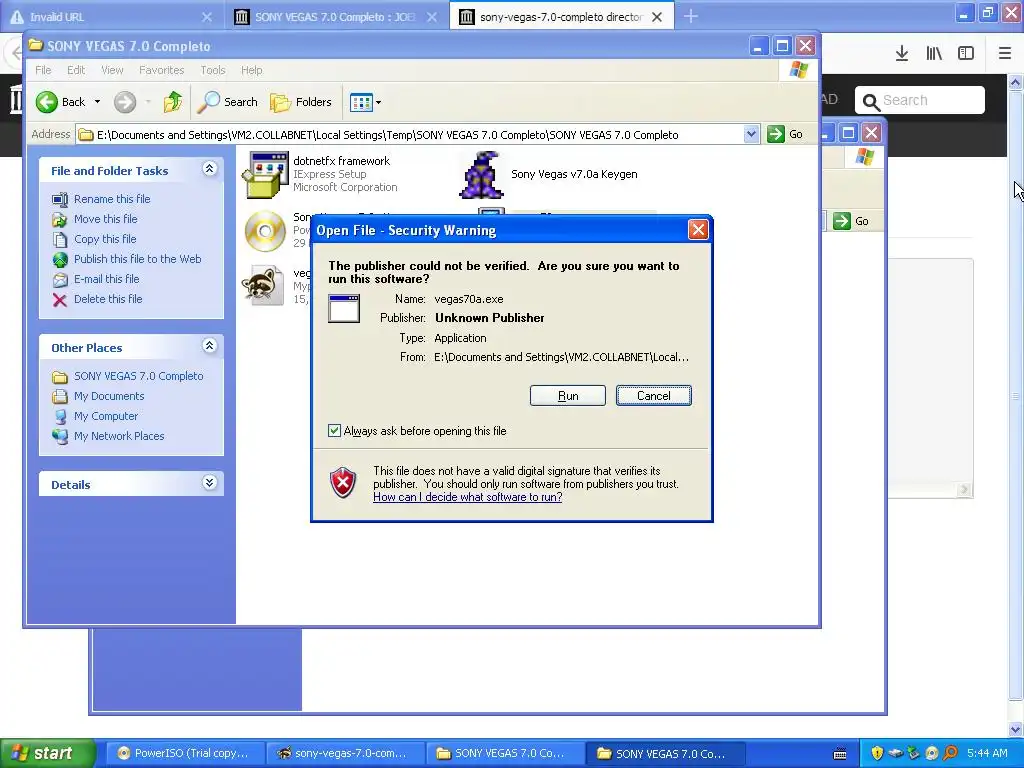Image resolution: width=1024 pixels, height=768 pixels.
Task: Open the browser Library icon
Action: pos(934,53)
